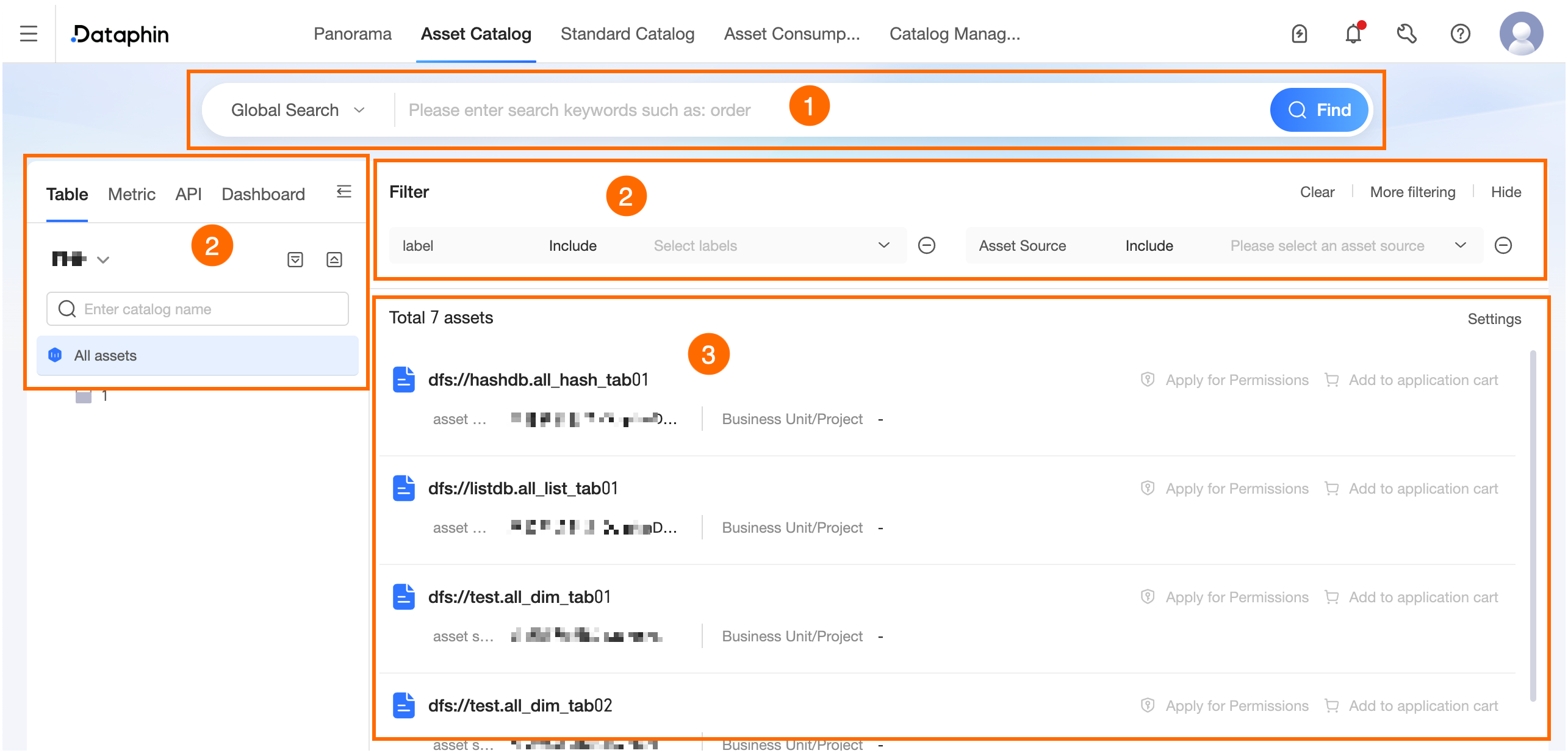
Task: Focus the search keywords input field
Action: coord(830,110)
